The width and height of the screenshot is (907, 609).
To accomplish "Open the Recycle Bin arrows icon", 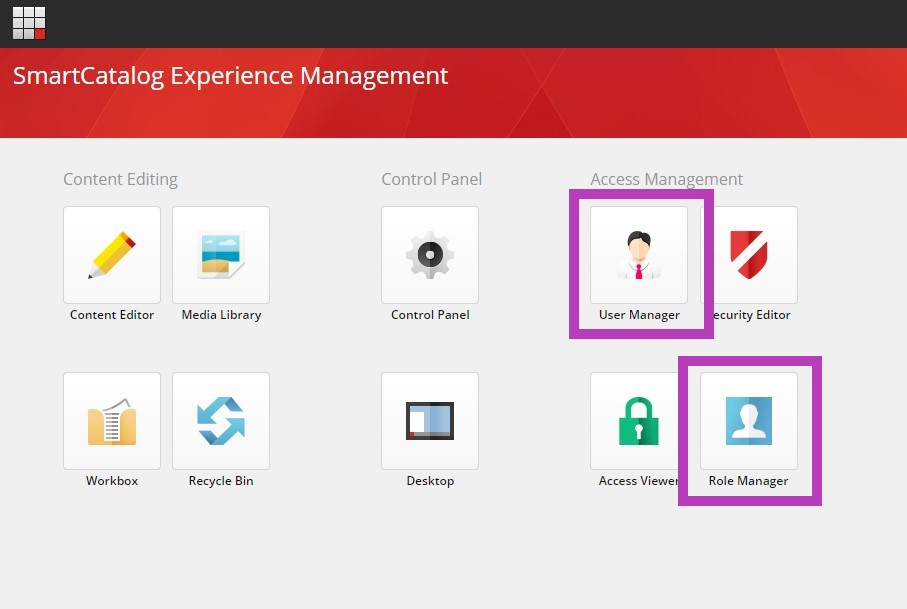I will click(x=221, y=421).
